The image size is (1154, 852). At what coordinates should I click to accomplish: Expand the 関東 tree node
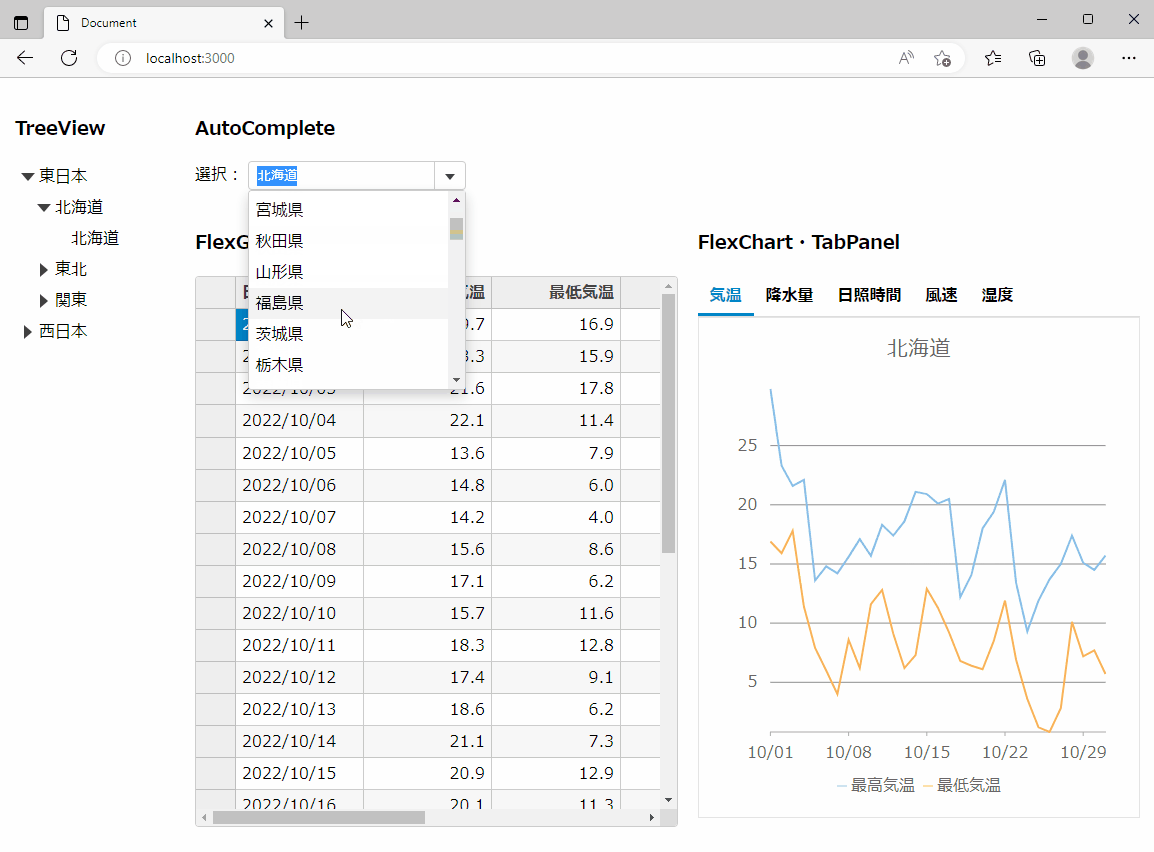(x=44, y=301)
